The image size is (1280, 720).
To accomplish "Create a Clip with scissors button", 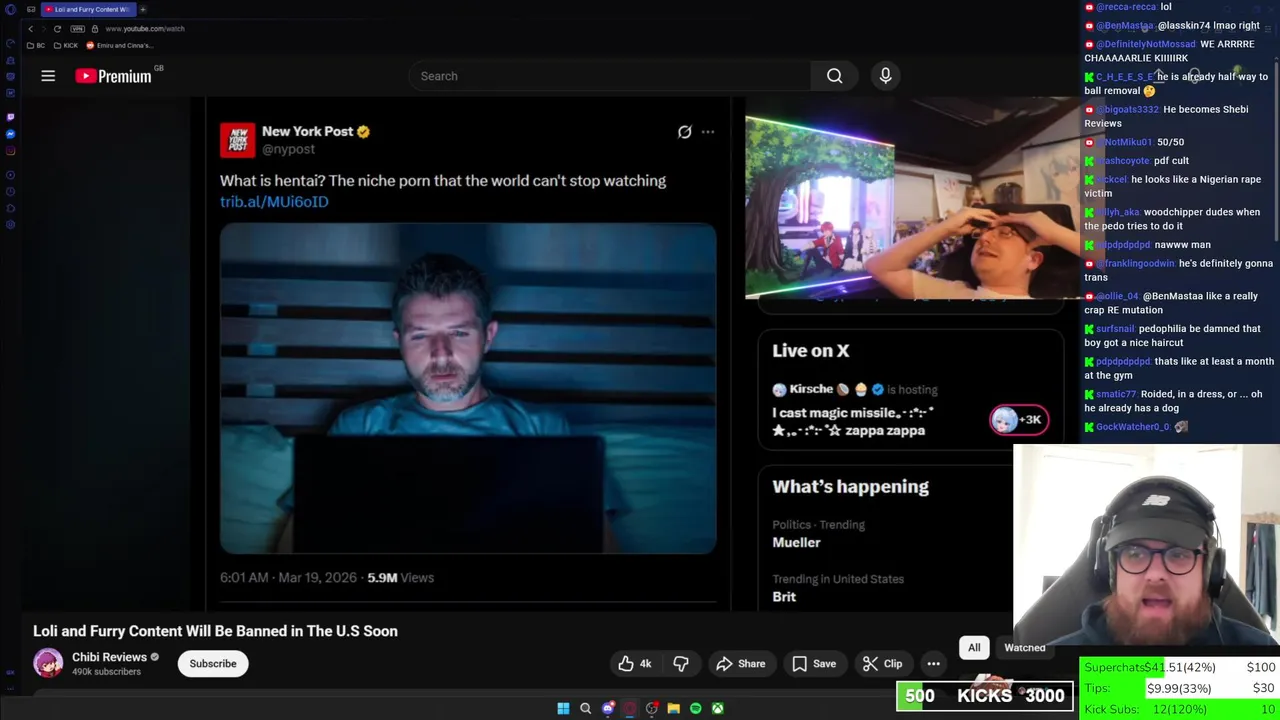I will point(883,664).
